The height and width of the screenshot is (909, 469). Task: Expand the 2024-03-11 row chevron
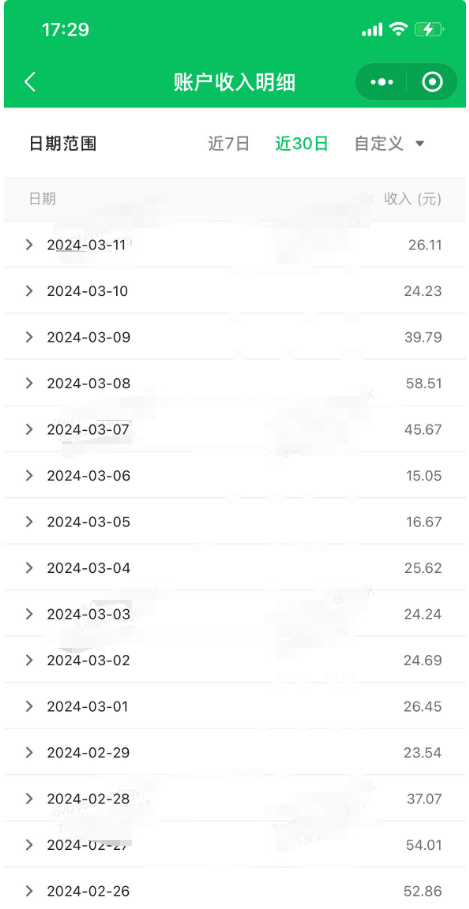[x=30, y=245]
